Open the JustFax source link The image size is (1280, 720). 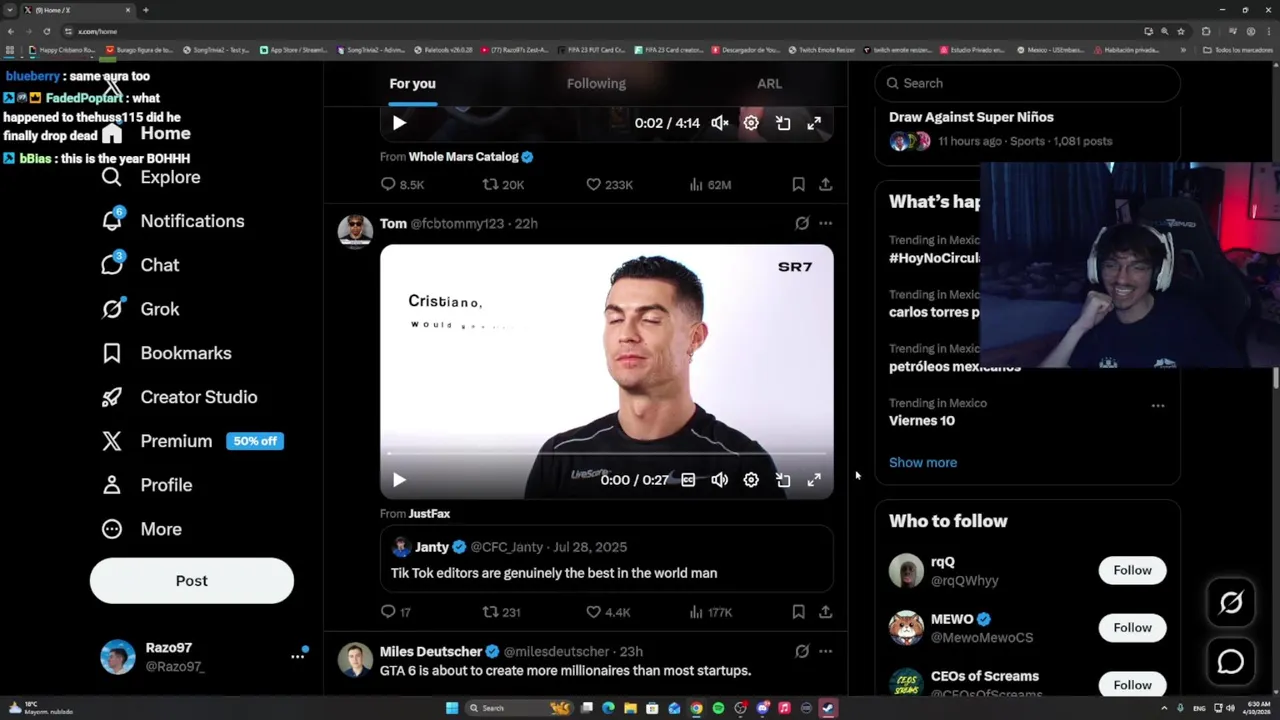point(429,514)
